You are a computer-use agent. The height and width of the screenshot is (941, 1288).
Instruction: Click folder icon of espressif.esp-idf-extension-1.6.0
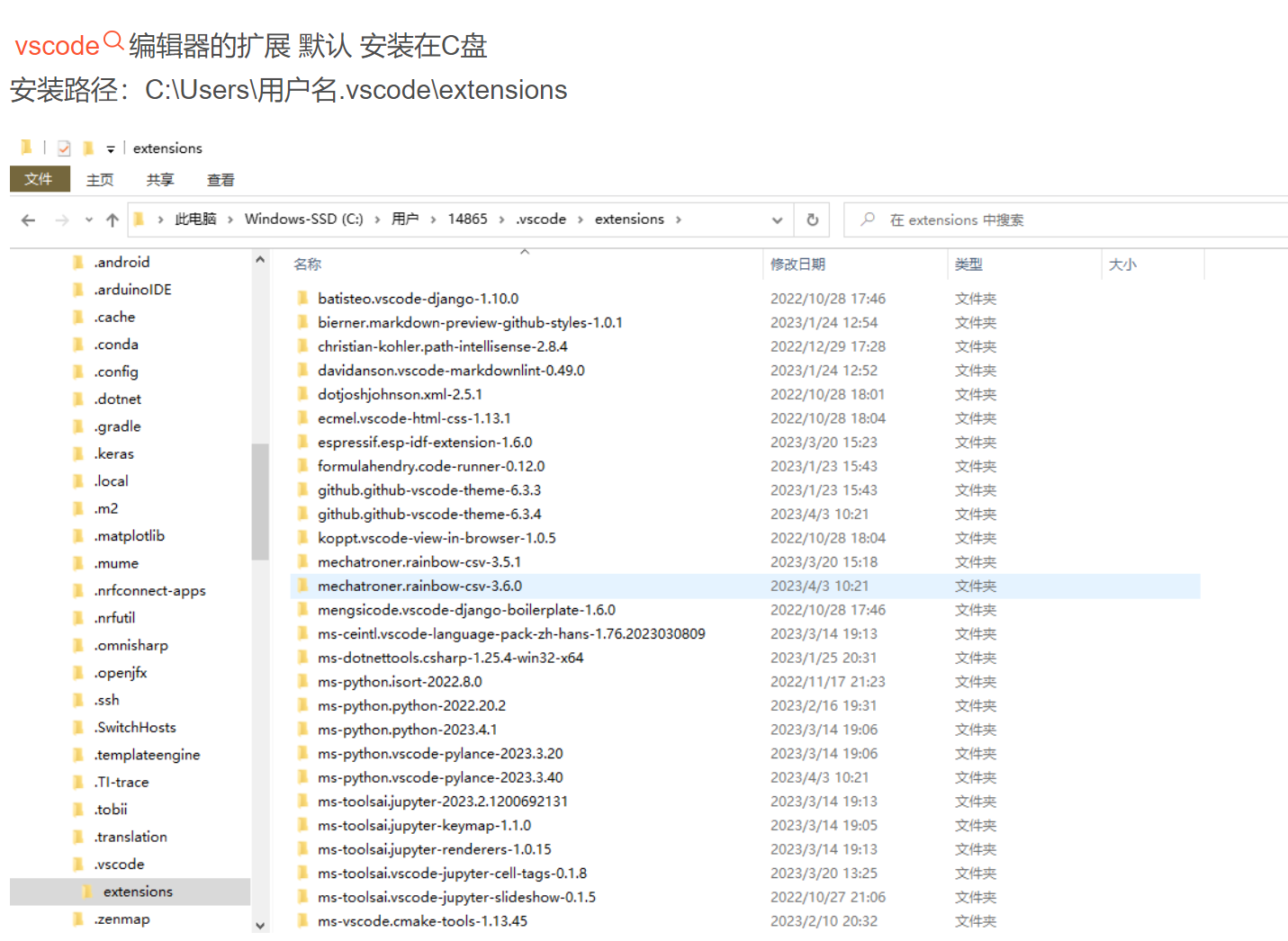coord(303,442)
